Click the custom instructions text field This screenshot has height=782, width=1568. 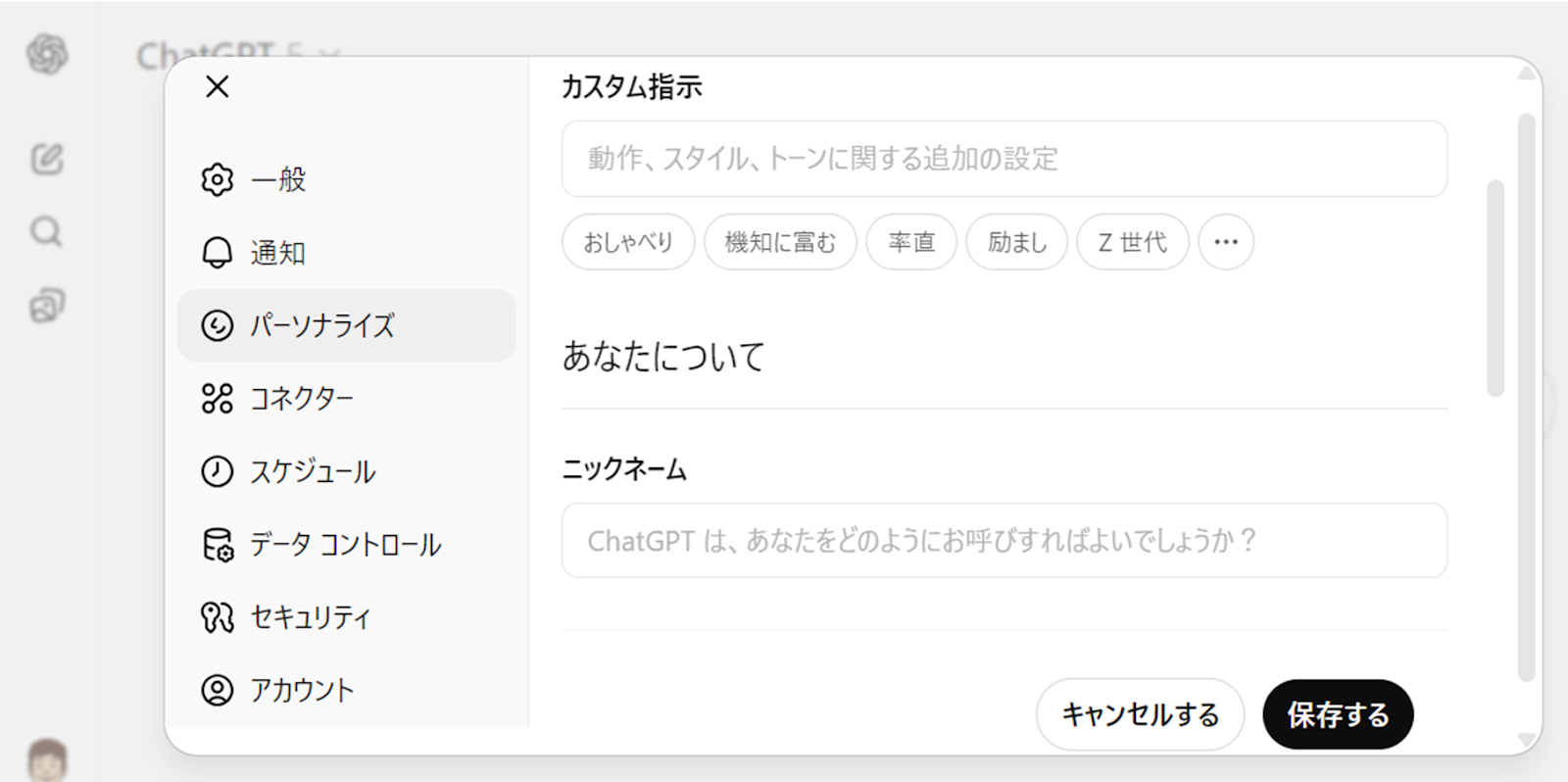click(1004, 159)
